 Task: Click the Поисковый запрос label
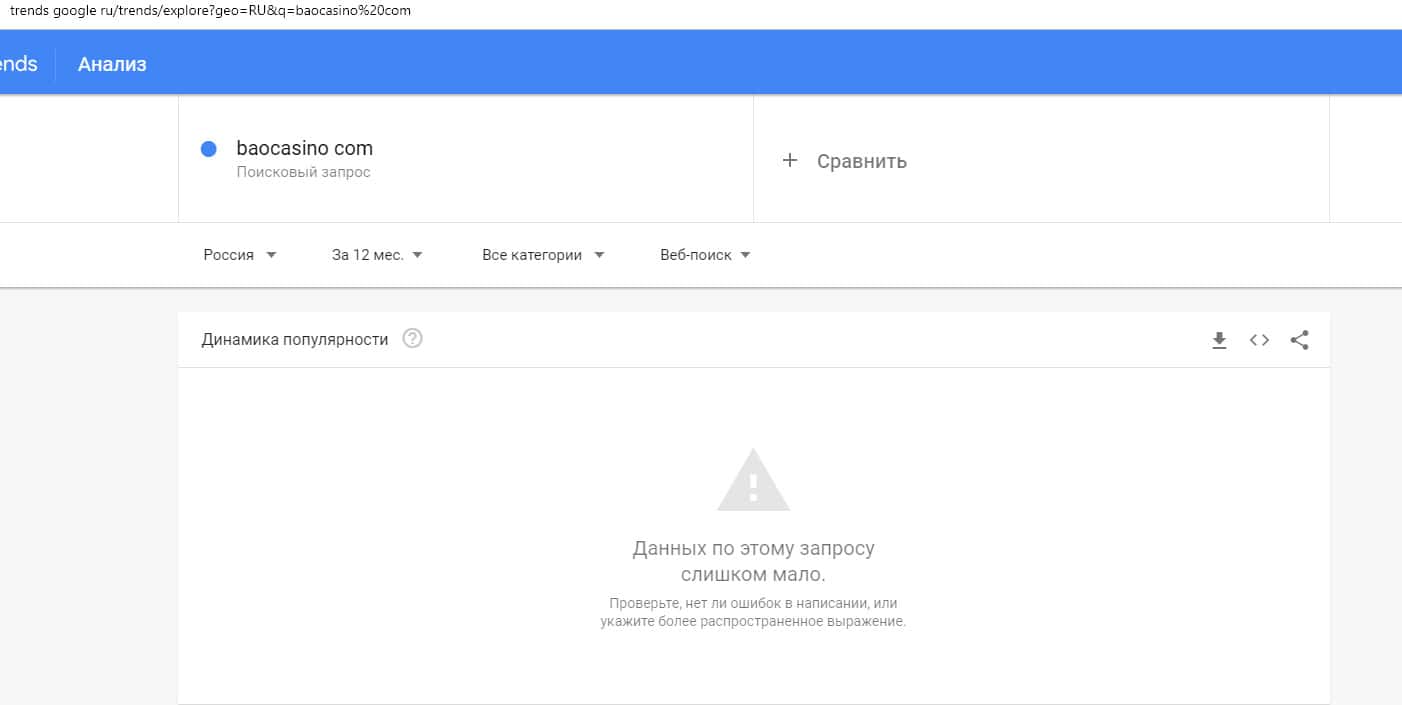303,172
